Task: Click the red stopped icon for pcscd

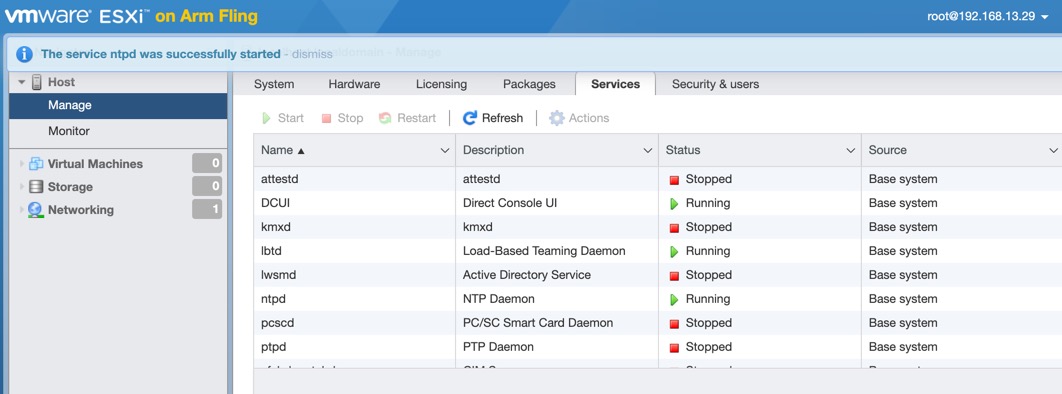Action: 674,324
